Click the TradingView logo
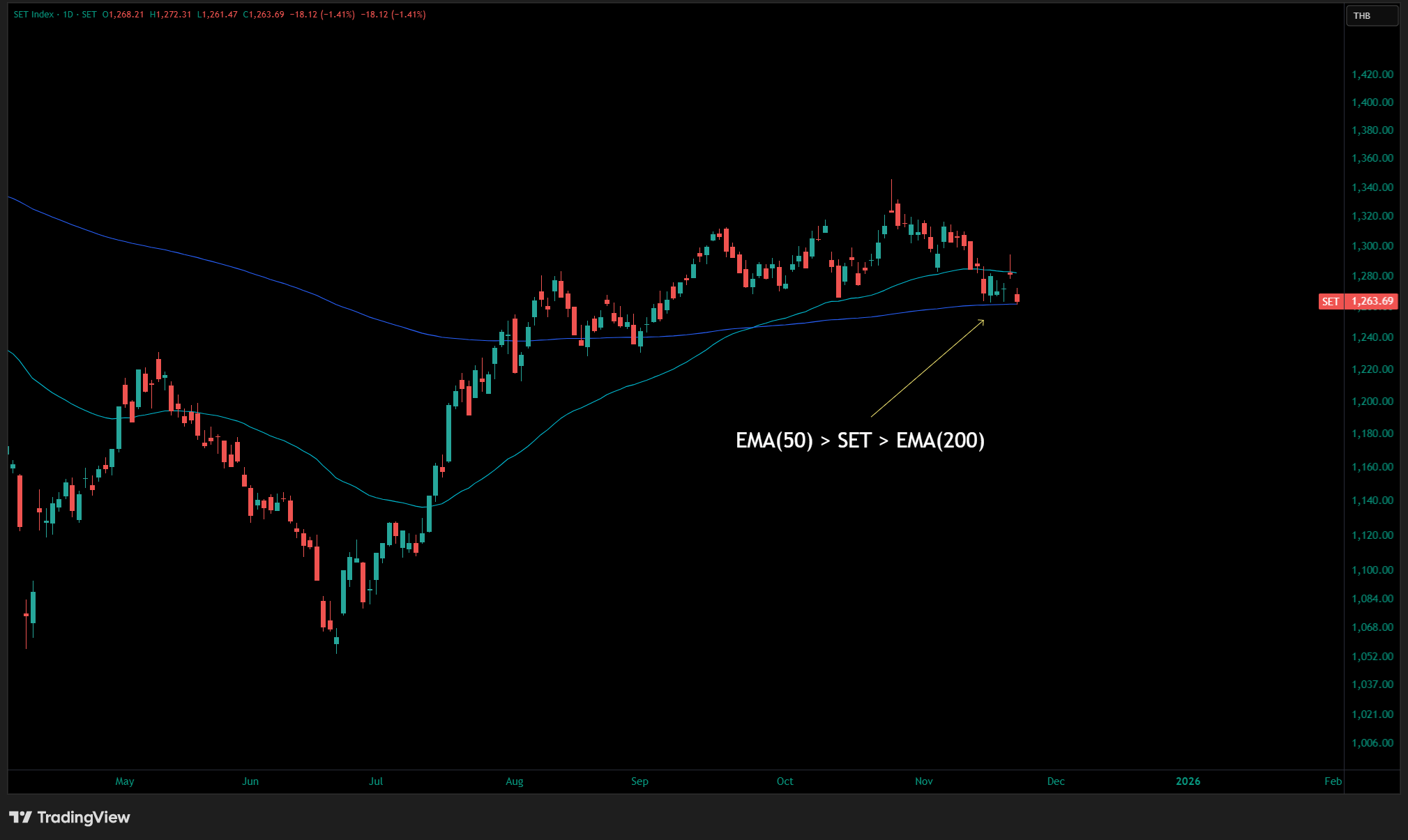Image resolution: width=1408 pixels, height=840 pixels. click(x=70, y=817)
